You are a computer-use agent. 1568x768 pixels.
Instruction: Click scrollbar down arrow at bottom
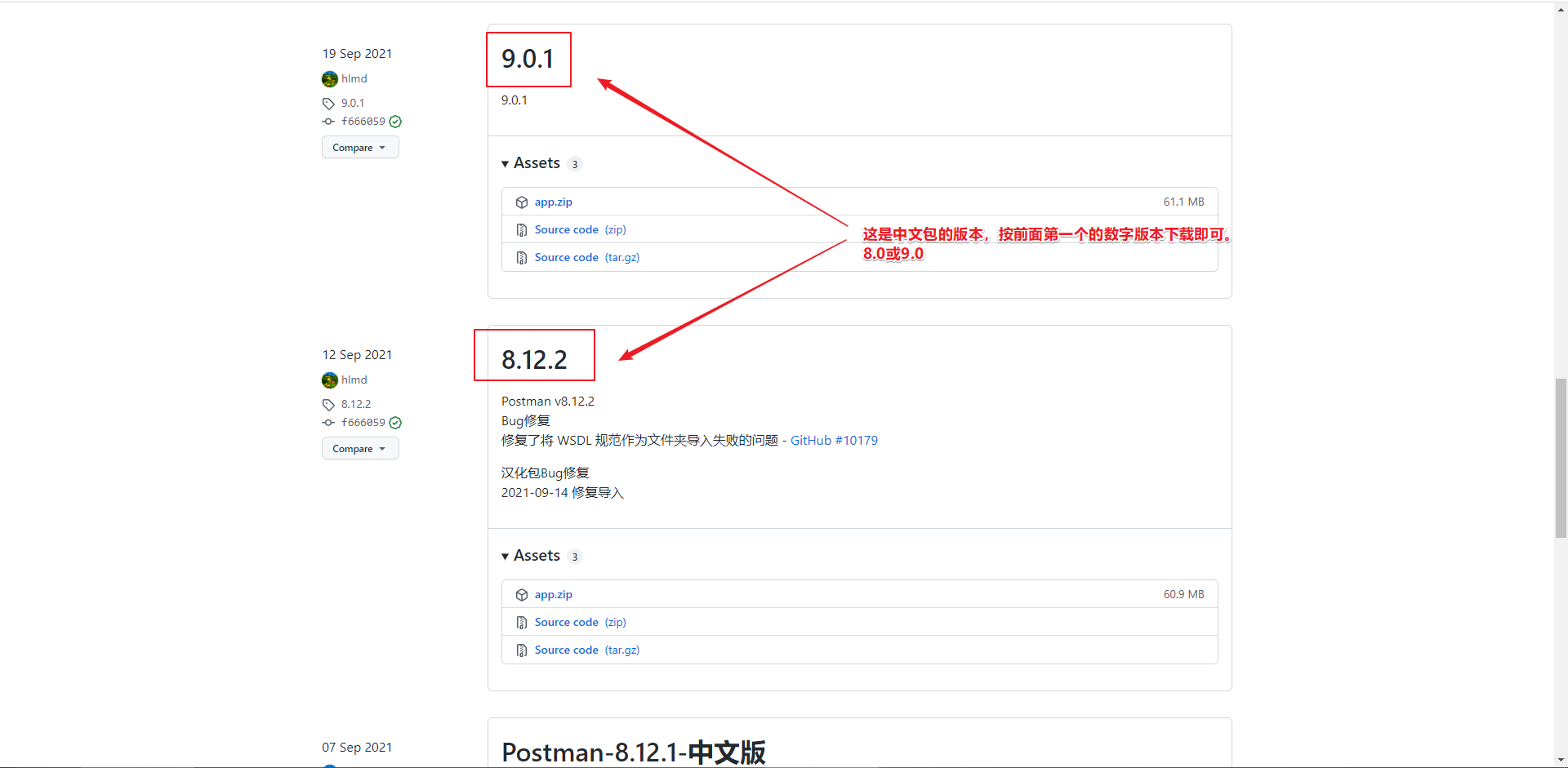point(1561,761)
